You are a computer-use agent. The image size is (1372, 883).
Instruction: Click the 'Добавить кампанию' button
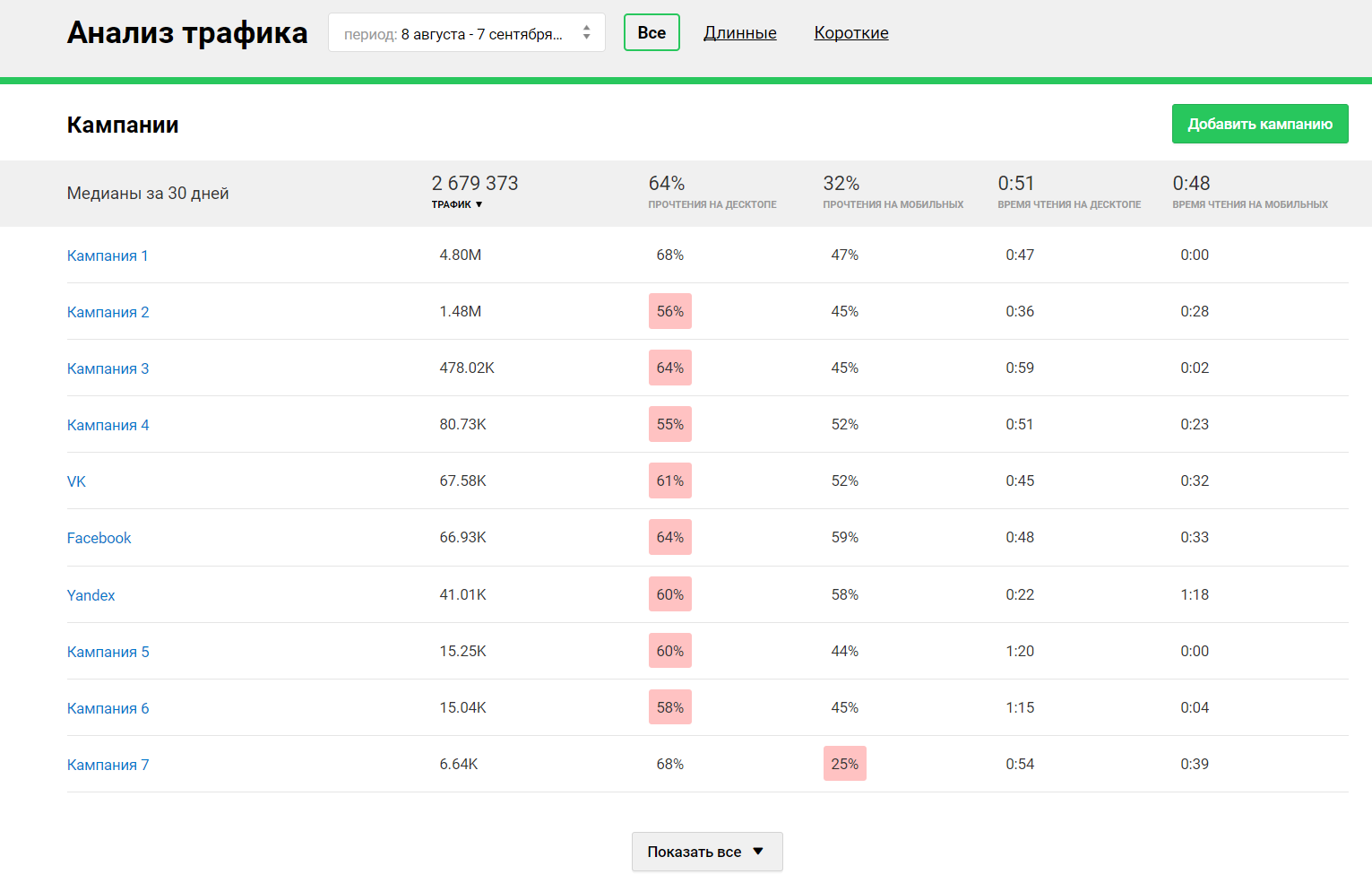point(1259,124)
